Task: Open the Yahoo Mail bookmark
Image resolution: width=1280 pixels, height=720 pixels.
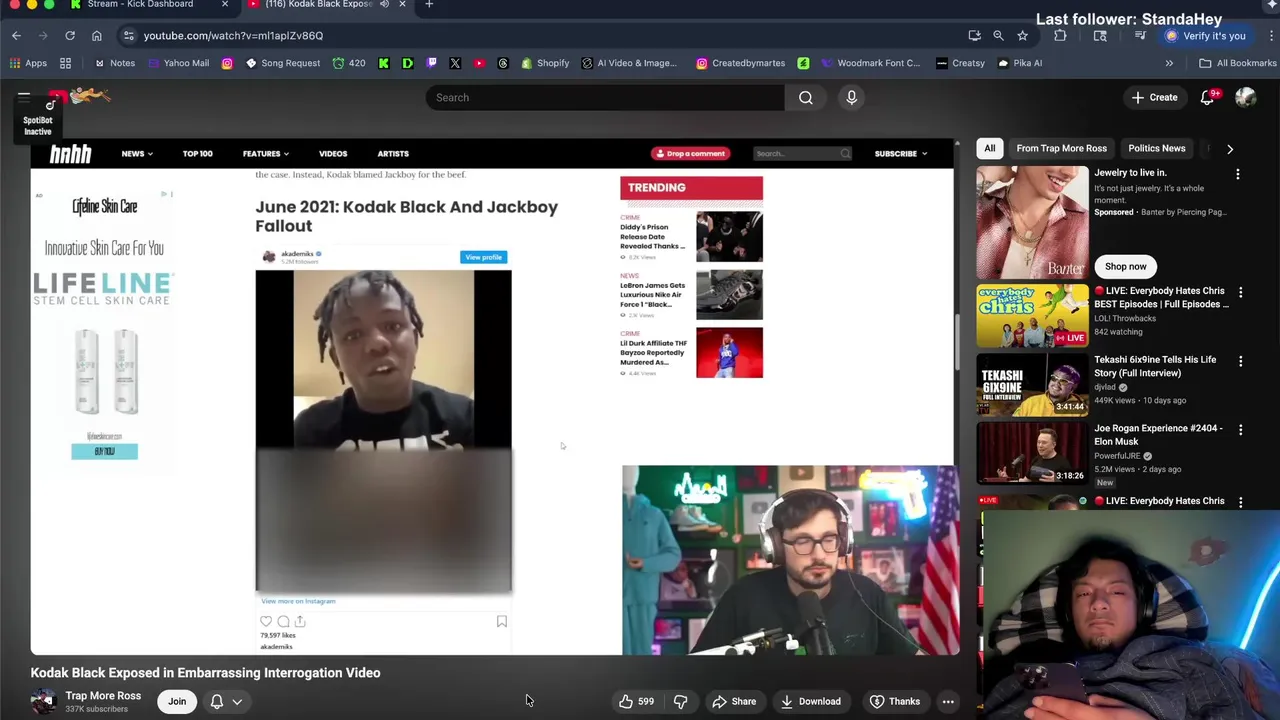Action: click(178, 63)
